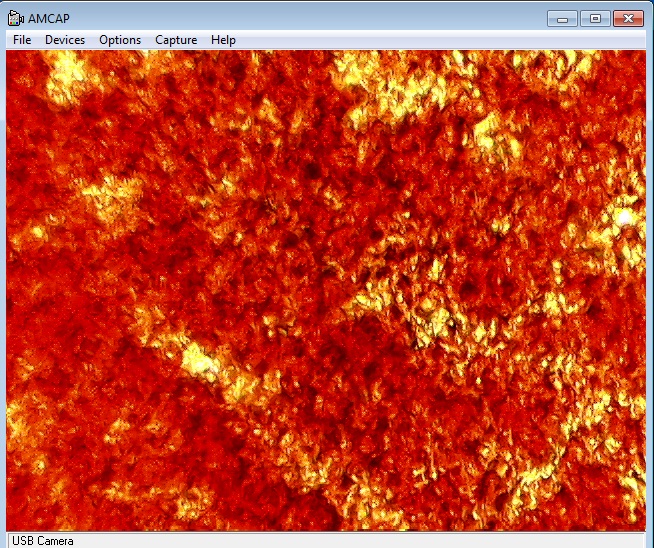Click the window's bottom-right resize corner
The image size is (654, 548).
click(x=647, y=541)
